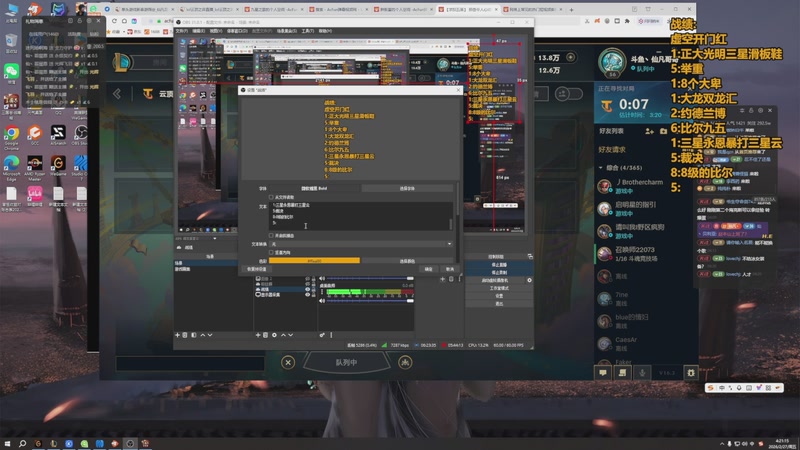Screen dimensions: 800x450
Task: Go back with the League client double-chevron arrow
Action: (x=117, y=94)
